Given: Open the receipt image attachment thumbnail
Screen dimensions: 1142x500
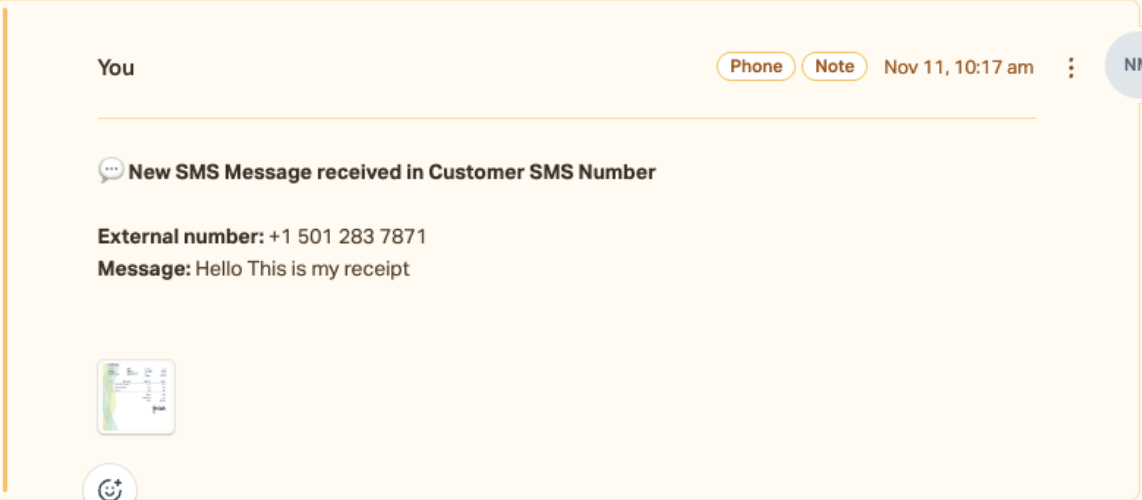Looking at the screenshot, I should 136,397.
